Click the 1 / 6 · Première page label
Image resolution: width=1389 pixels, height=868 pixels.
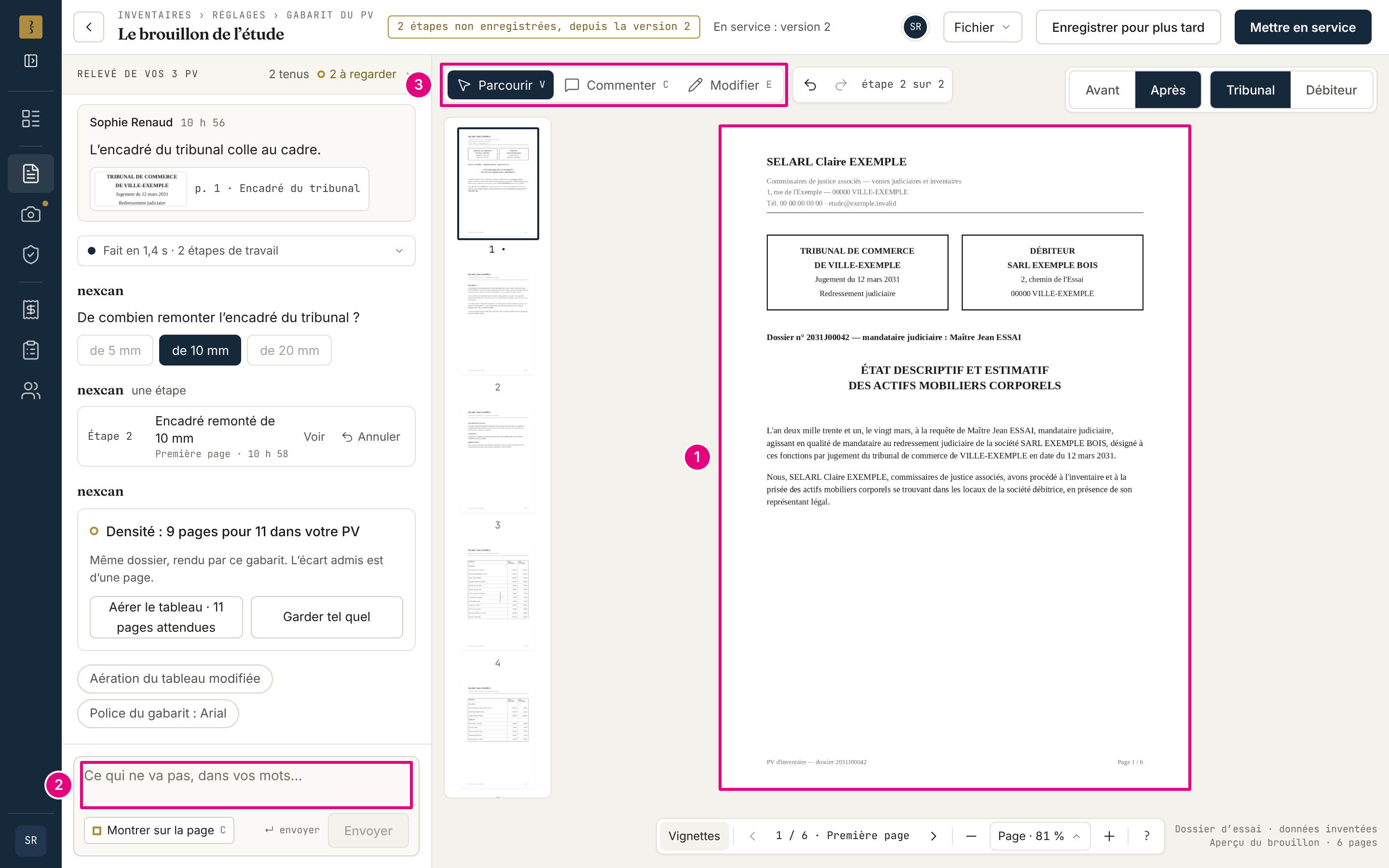(842, 836)
